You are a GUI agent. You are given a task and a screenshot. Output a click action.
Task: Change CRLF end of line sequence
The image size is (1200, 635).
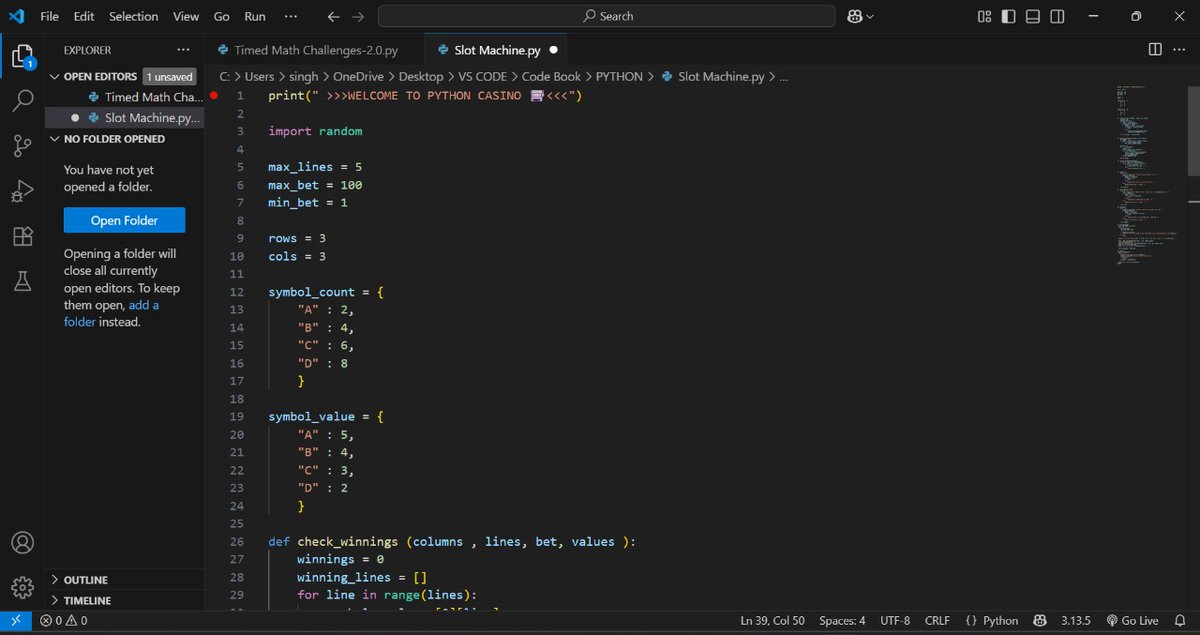coord(937,620)
